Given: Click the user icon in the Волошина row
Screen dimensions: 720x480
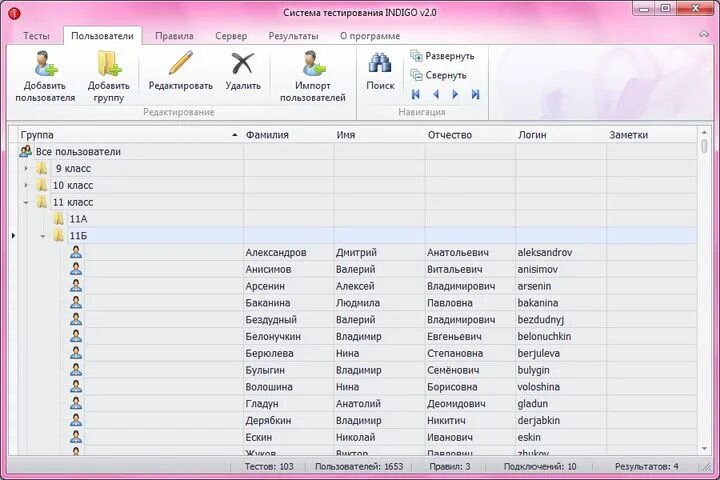Looking at the screenshot, I should tap(76, 386).
